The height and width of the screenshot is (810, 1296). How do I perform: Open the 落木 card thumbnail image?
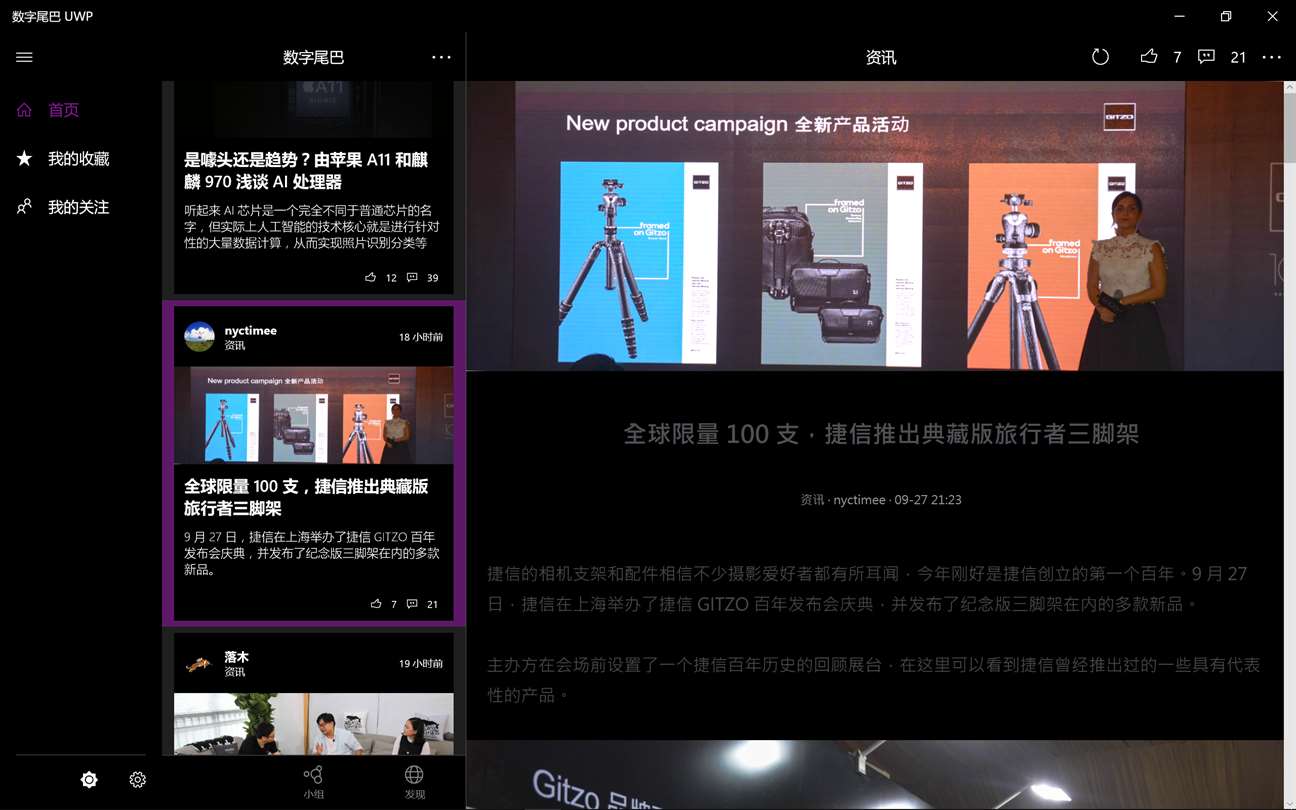click(x=313, y=724)
